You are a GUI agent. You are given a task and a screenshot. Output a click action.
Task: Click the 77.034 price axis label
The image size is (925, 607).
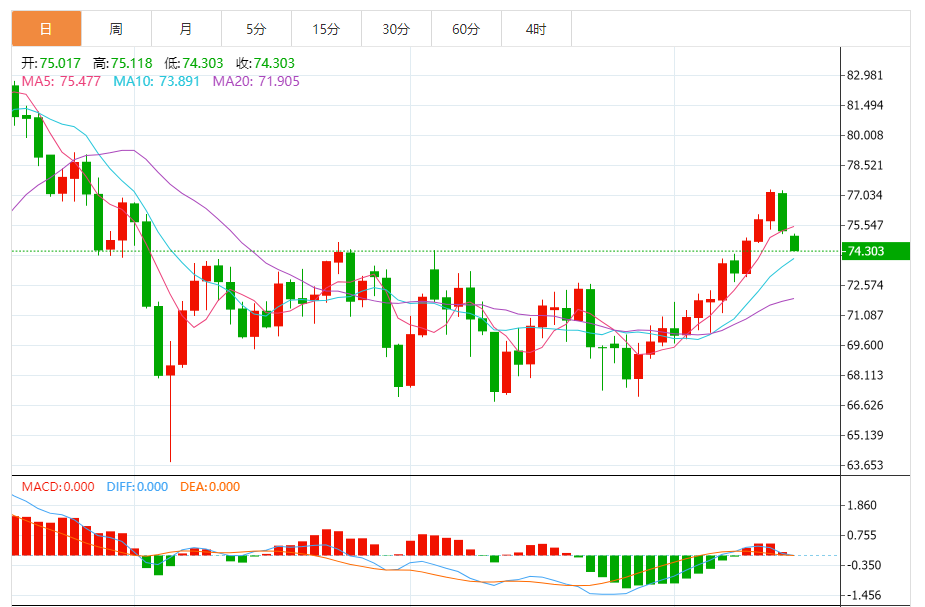(865, 195)
